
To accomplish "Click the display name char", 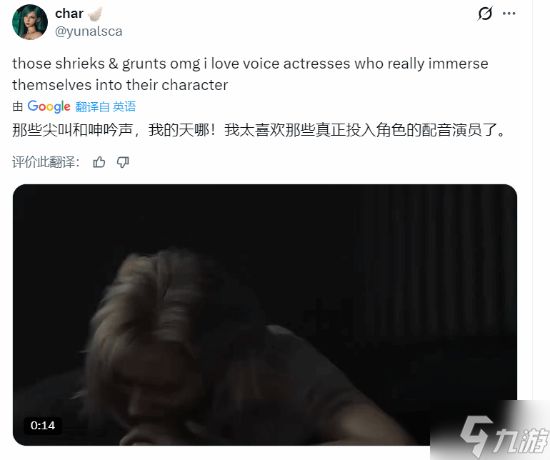I will pyautogui.click(x=69, y=14).
